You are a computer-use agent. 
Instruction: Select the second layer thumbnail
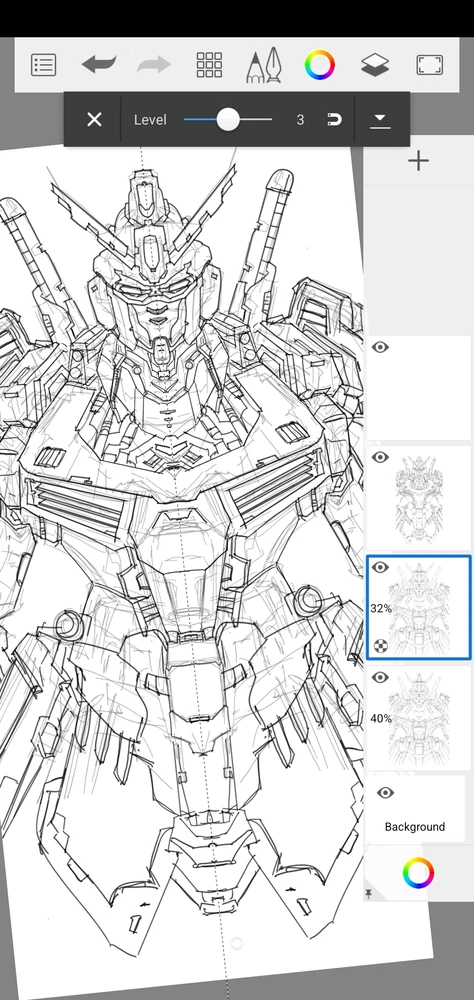418,498
